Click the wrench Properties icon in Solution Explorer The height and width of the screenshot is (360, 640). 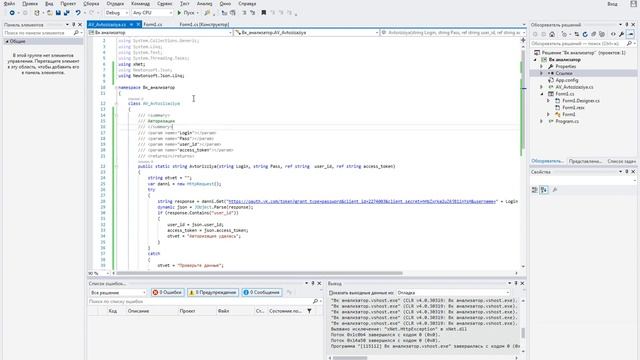point(621,34)
